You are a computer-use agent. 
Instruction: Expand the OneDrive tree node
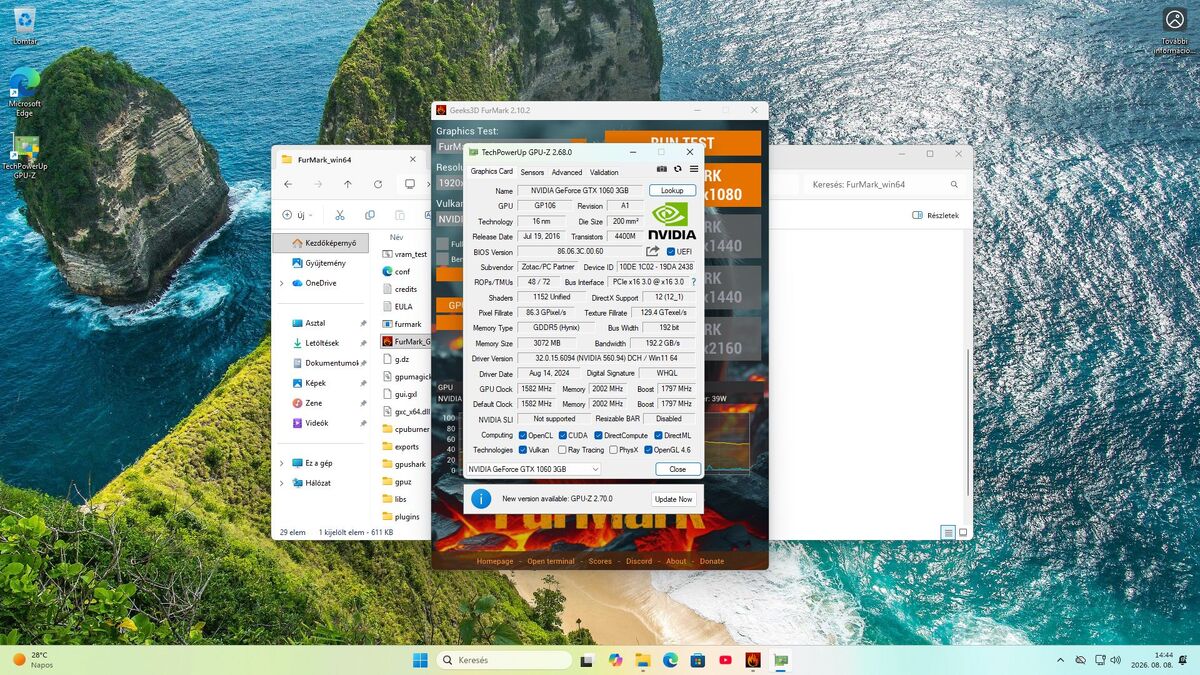tap(282, 283)
